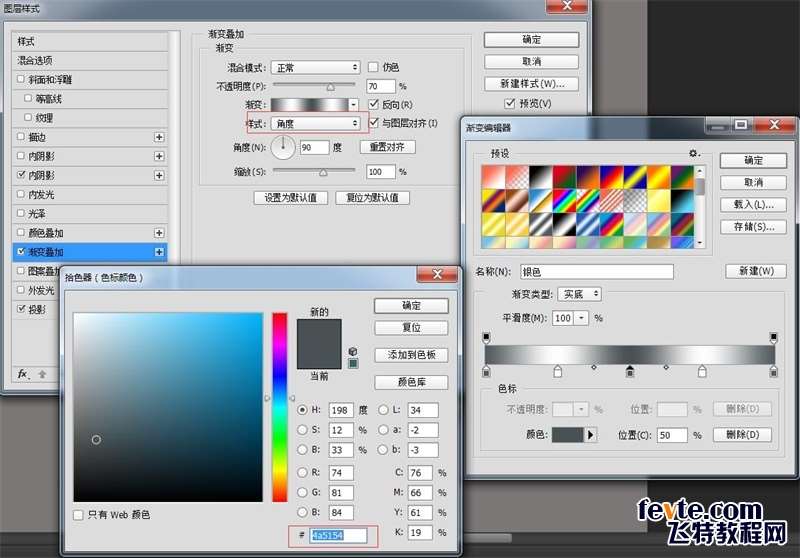Uncheck the 投影 style checkbox

tap(21, 309)
